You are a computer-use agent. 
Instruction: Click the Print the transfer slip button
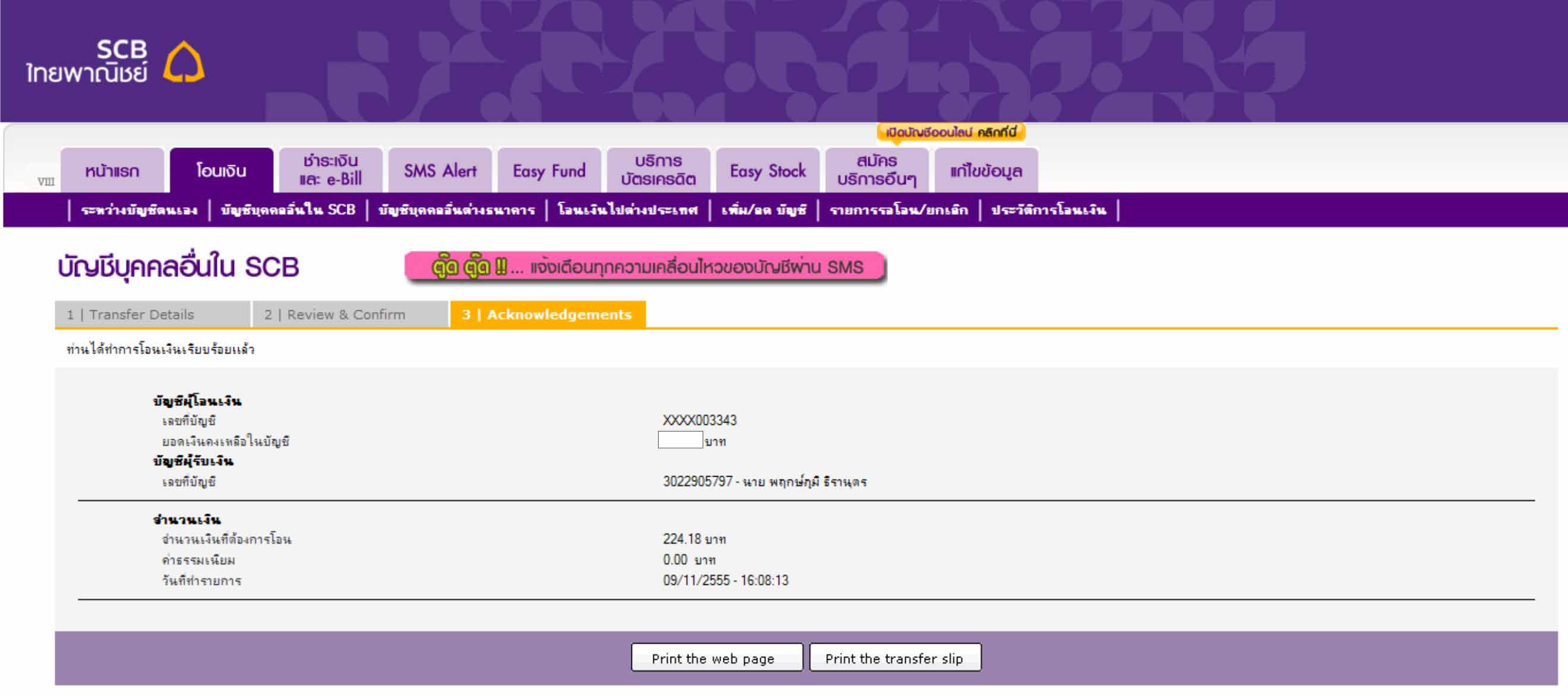(895, 657)
